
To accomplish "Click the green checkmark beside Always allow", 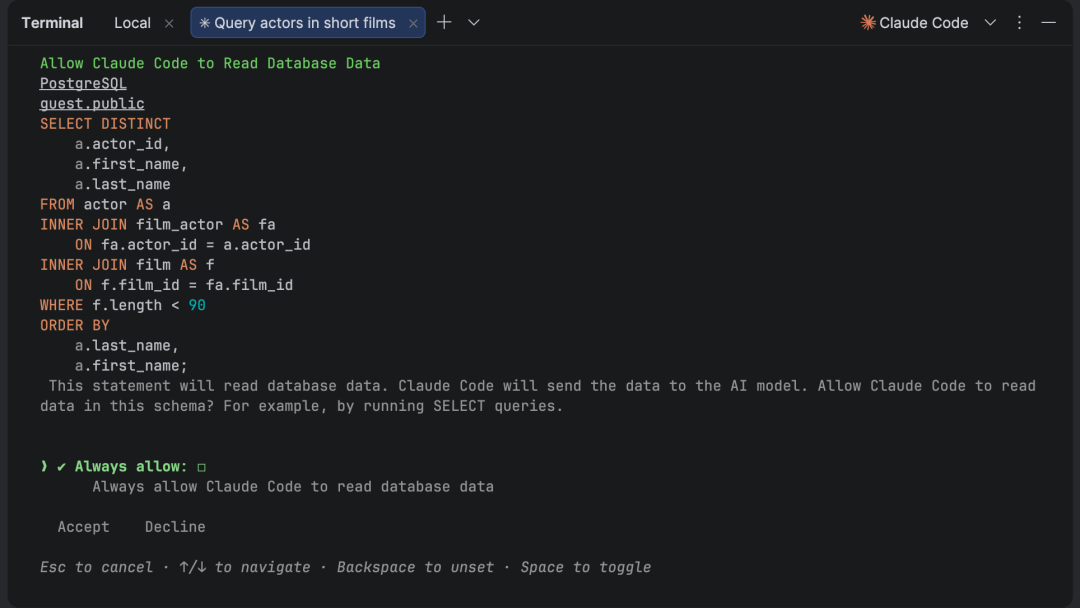I will coord(61,467).
